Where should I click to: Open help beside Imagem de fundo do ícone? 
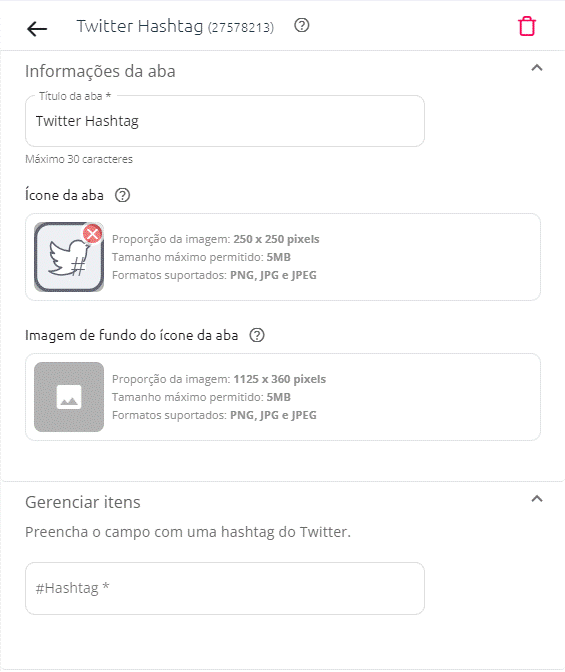tap(257, 335)
